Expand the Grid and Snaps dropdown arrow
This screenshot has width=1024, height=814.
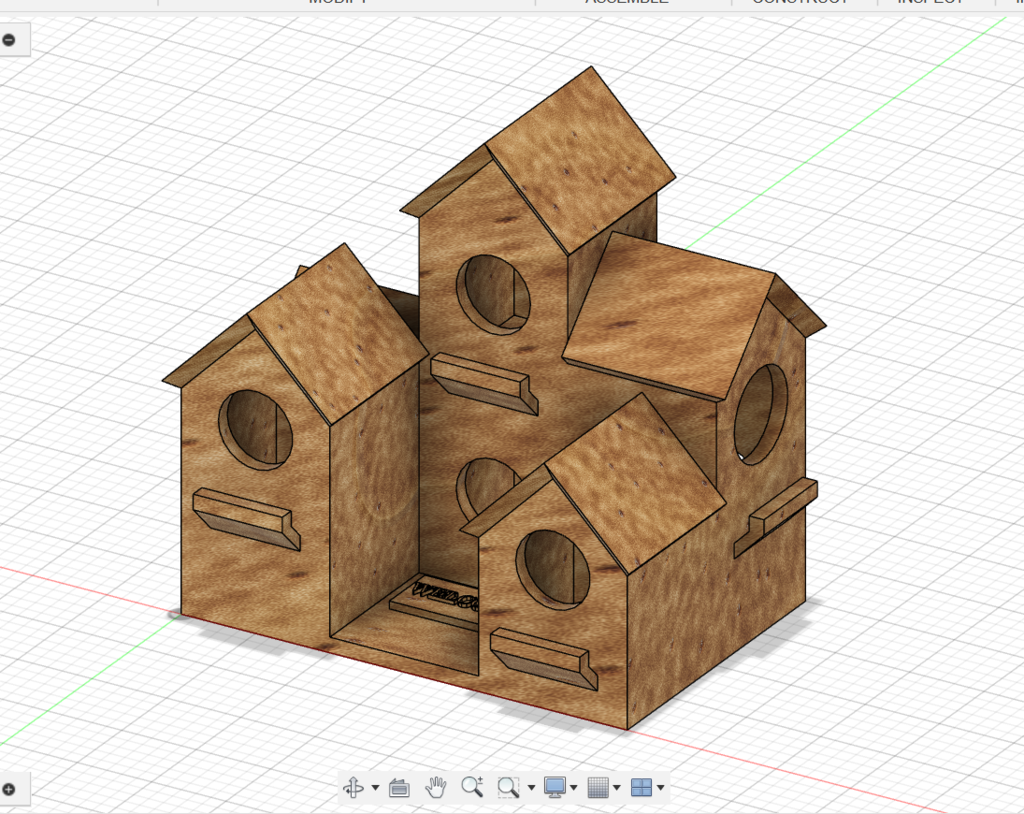point(616,788)
